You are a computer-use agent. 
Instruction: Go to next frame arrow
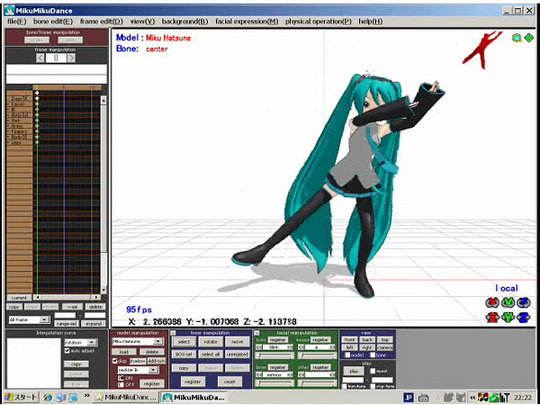click(x=71, y=58)
